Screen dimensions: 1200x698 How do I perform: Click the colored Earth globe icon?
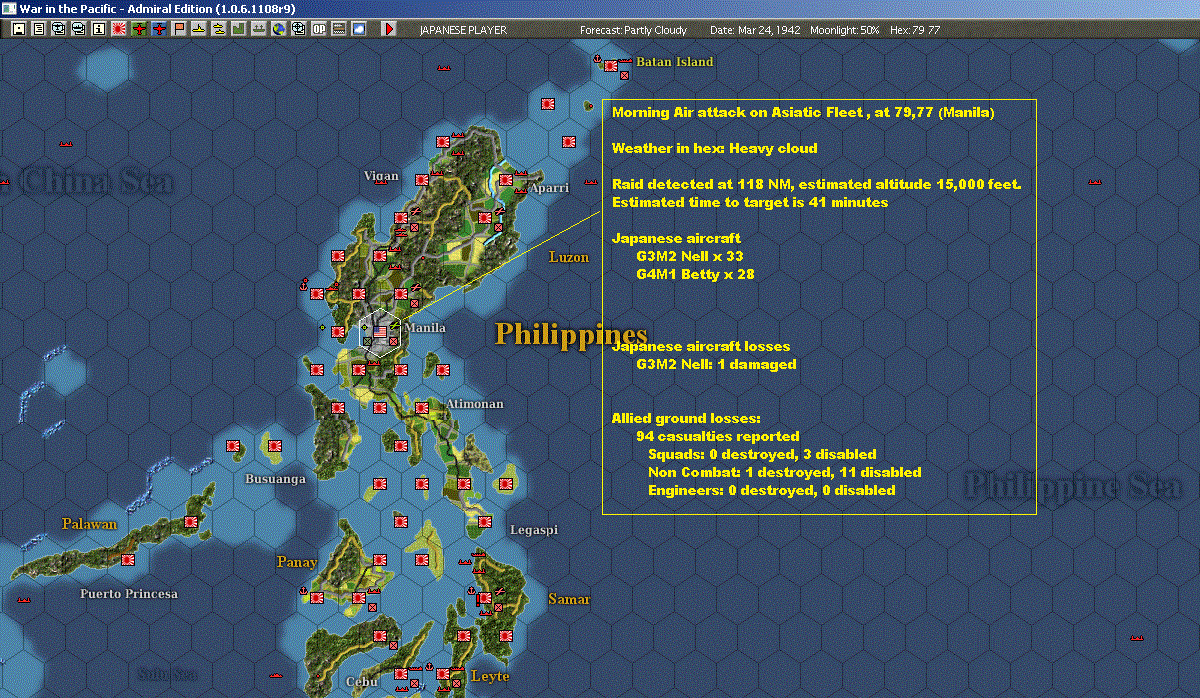click(278, 30)
